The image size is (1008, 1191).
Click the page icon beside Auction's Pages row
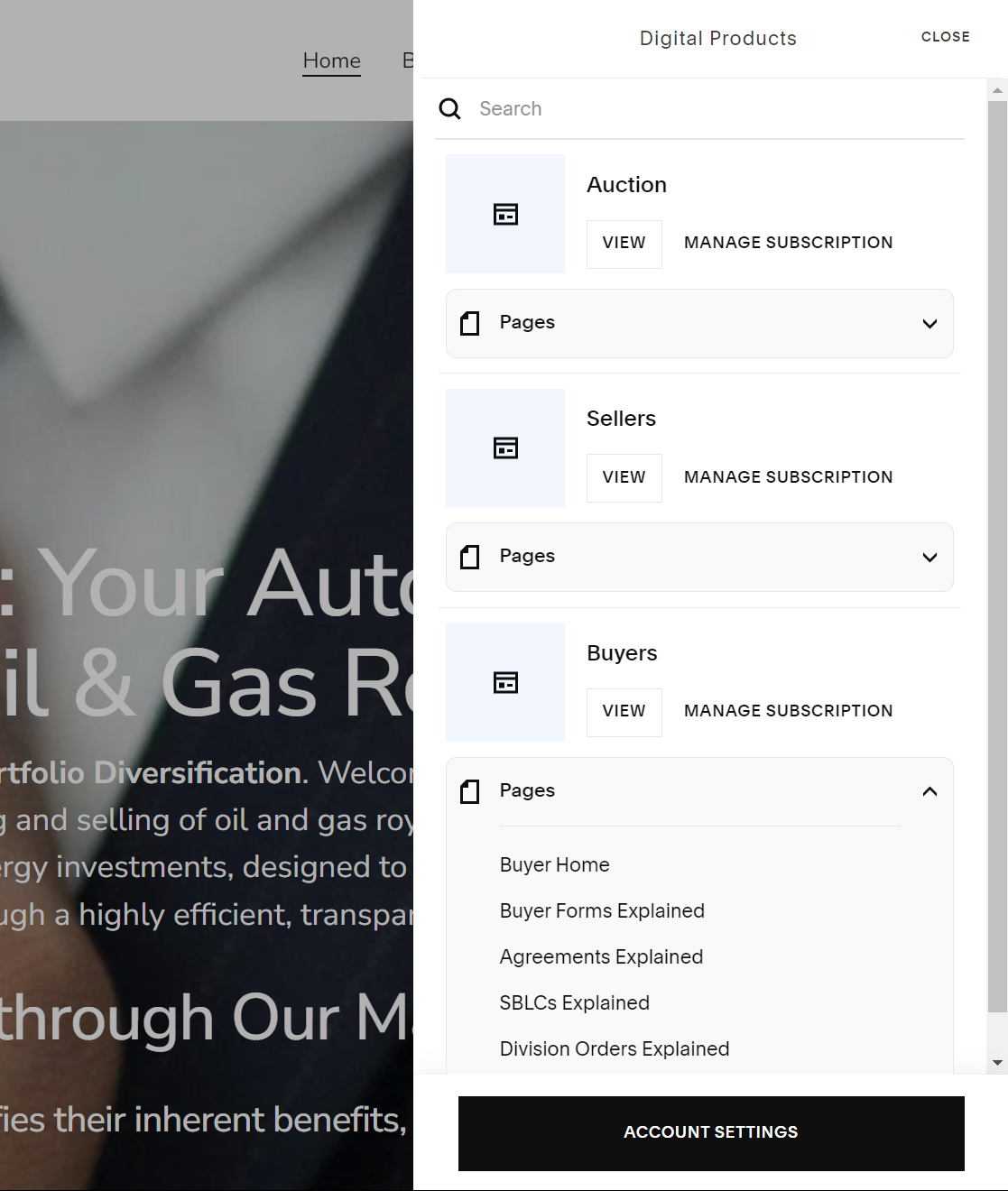[x=469, y=323]
